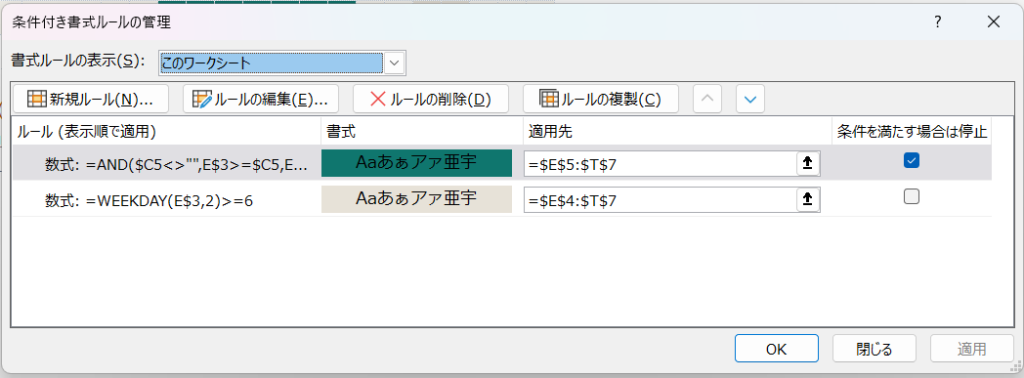Edit the =$E$4:$T$7 range field
1024x378 pixels.
(660, 200)
